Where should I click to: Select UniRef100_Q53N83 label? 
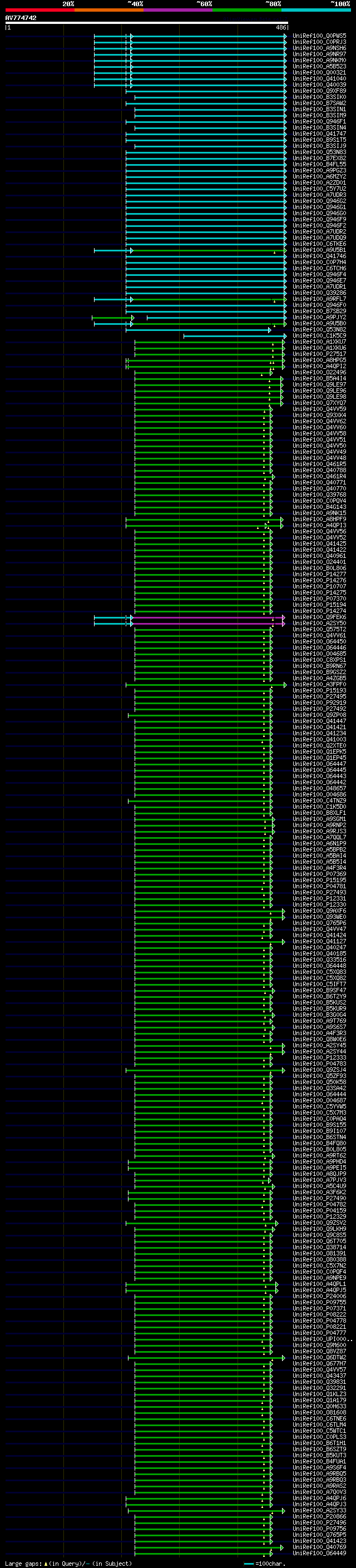coord(319,152)
